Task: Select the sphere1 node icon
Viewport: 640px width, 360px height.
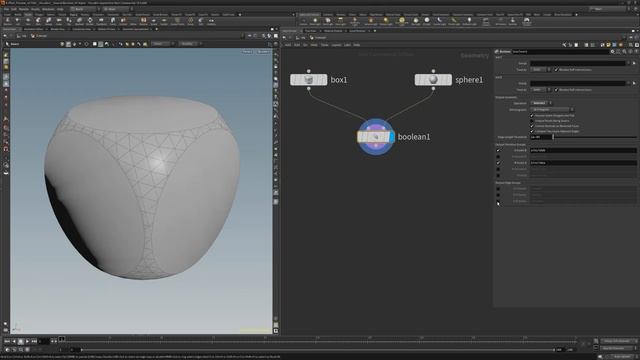Action: point(433,80)
